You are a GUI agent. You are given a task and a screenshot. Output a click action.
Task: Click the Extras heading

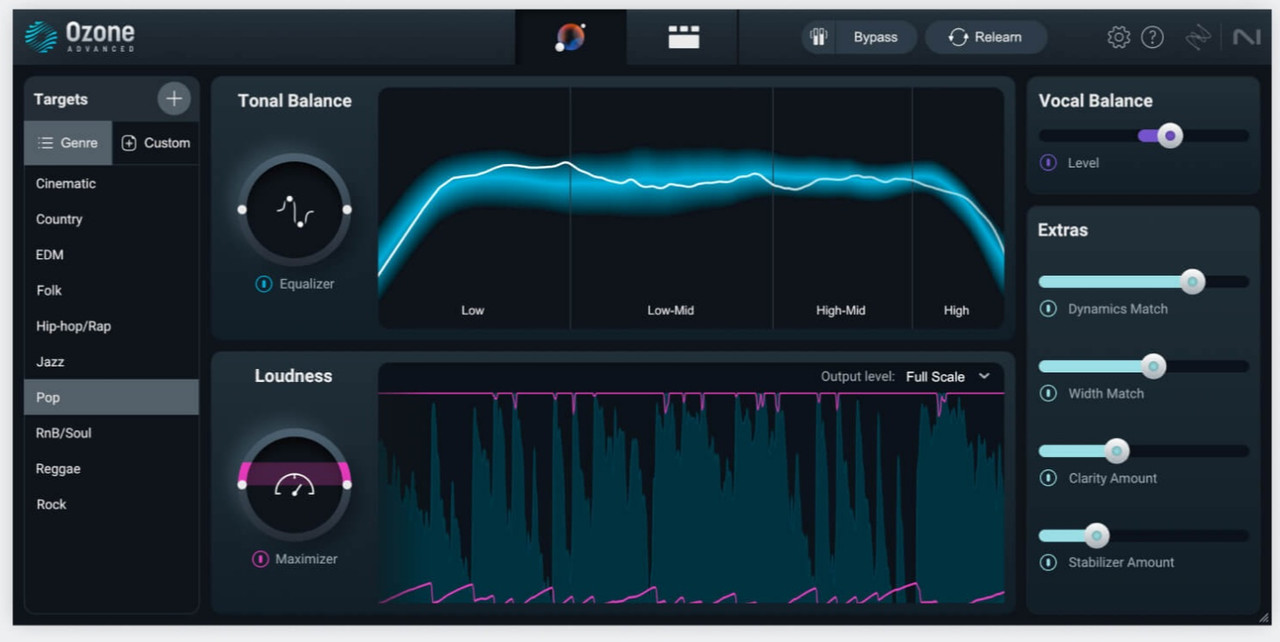[1063, 230]
